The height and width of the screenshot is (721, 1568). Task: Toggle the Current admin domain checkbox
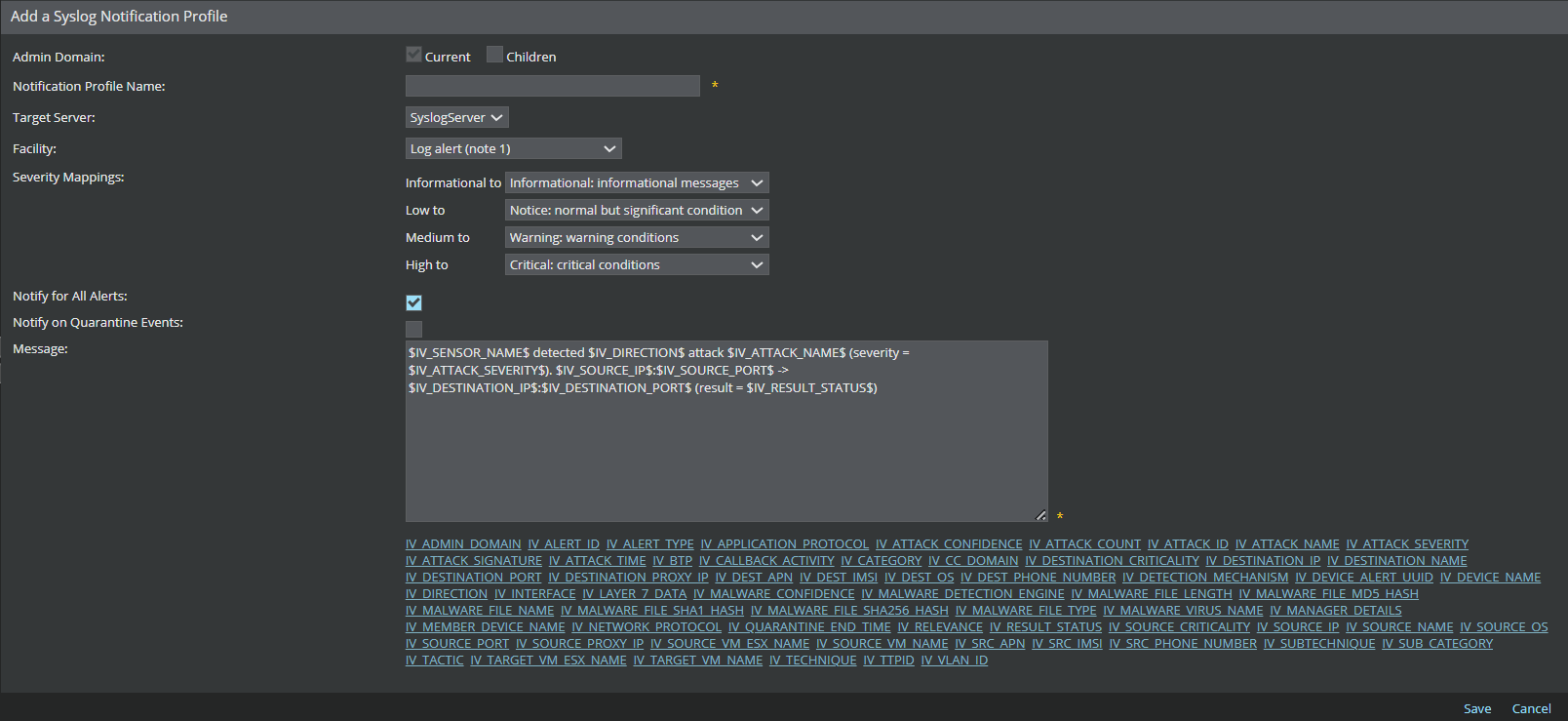(413, 55)
